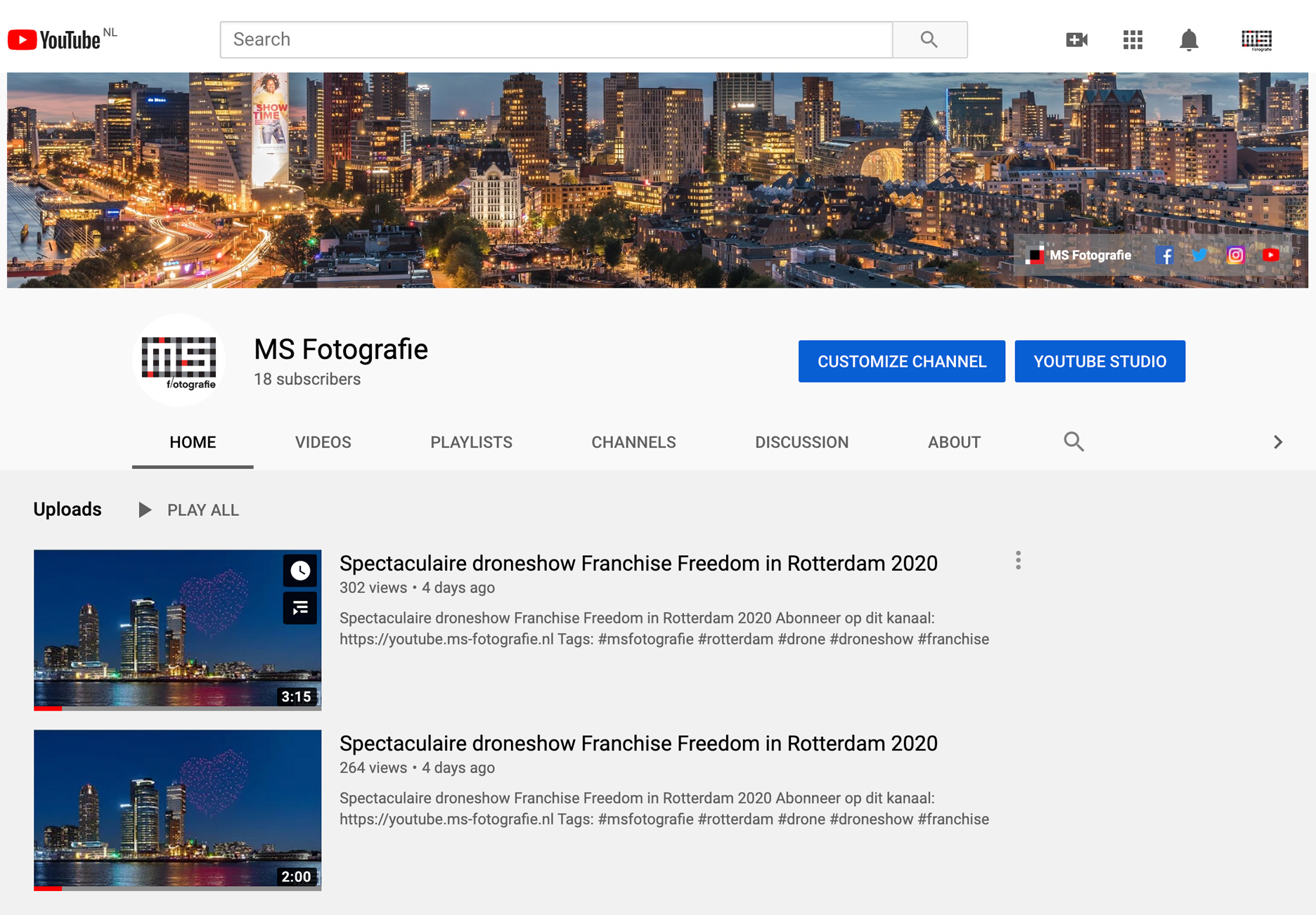Image resolution: width=1316 pixels, height=915 pixels.
Task: Open the Playlists tab
Action: tap(471, 442)
